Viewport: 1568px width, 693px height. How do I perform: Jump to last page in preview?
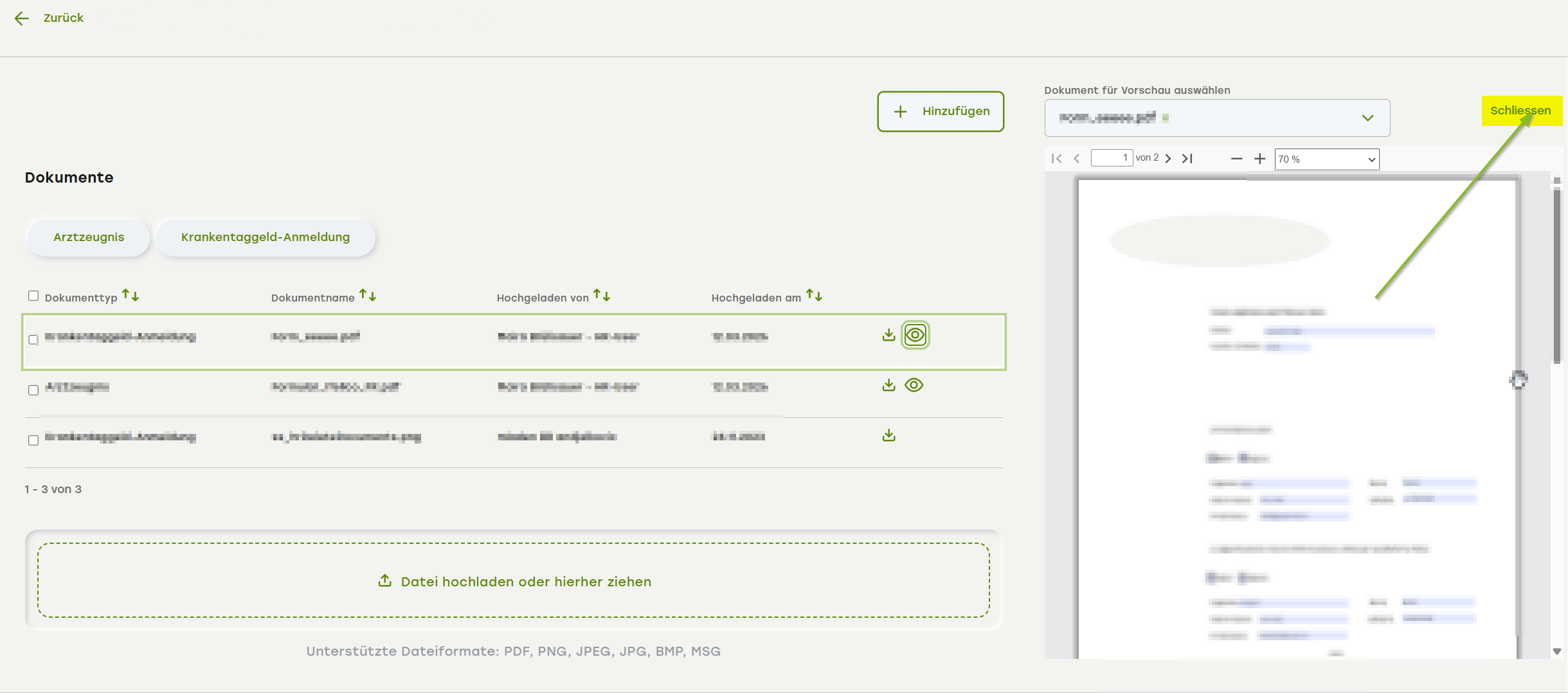[x=1187, y=159]
